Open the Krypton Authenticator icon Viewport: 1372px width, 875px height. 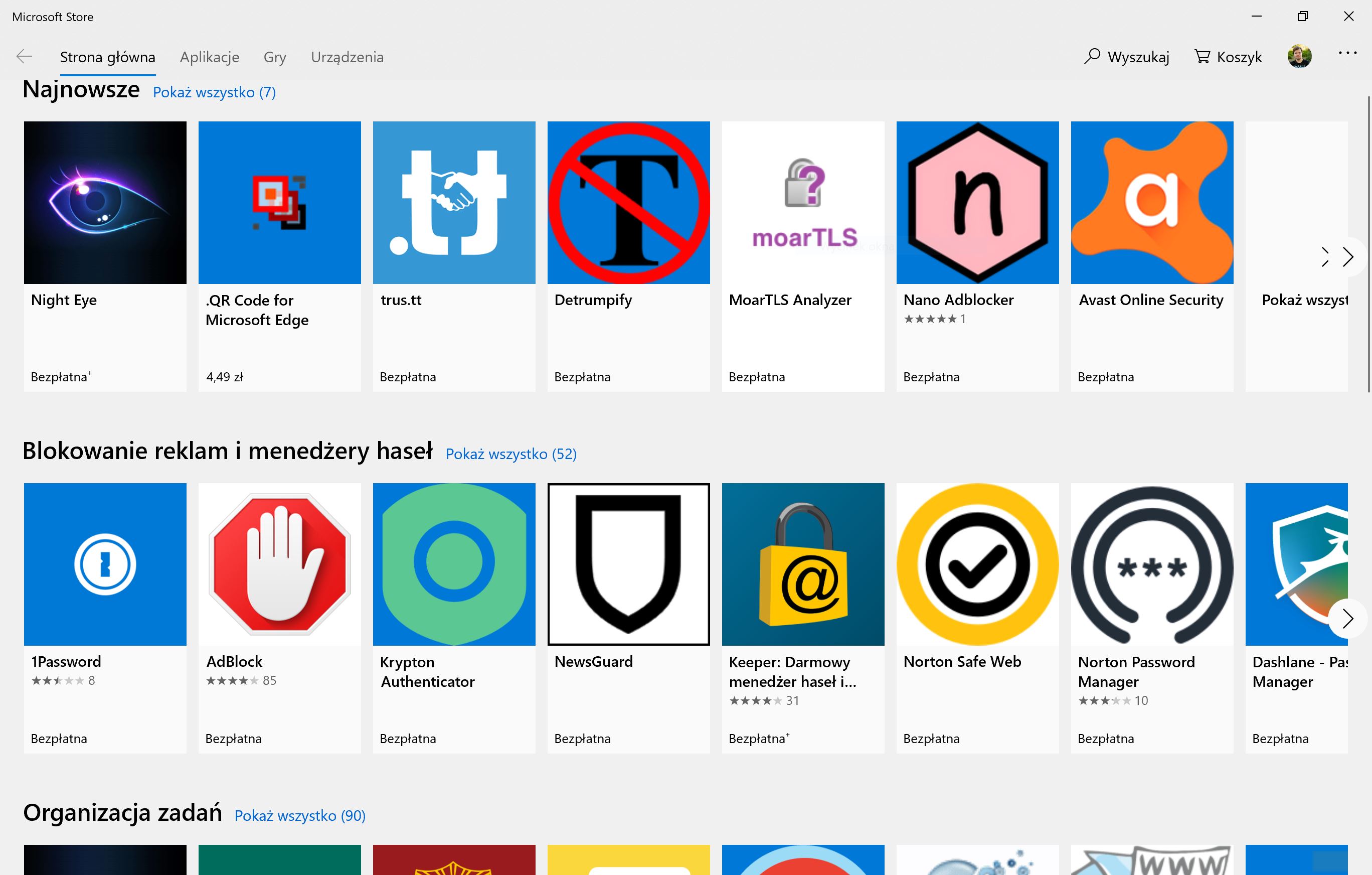(454, 564)
